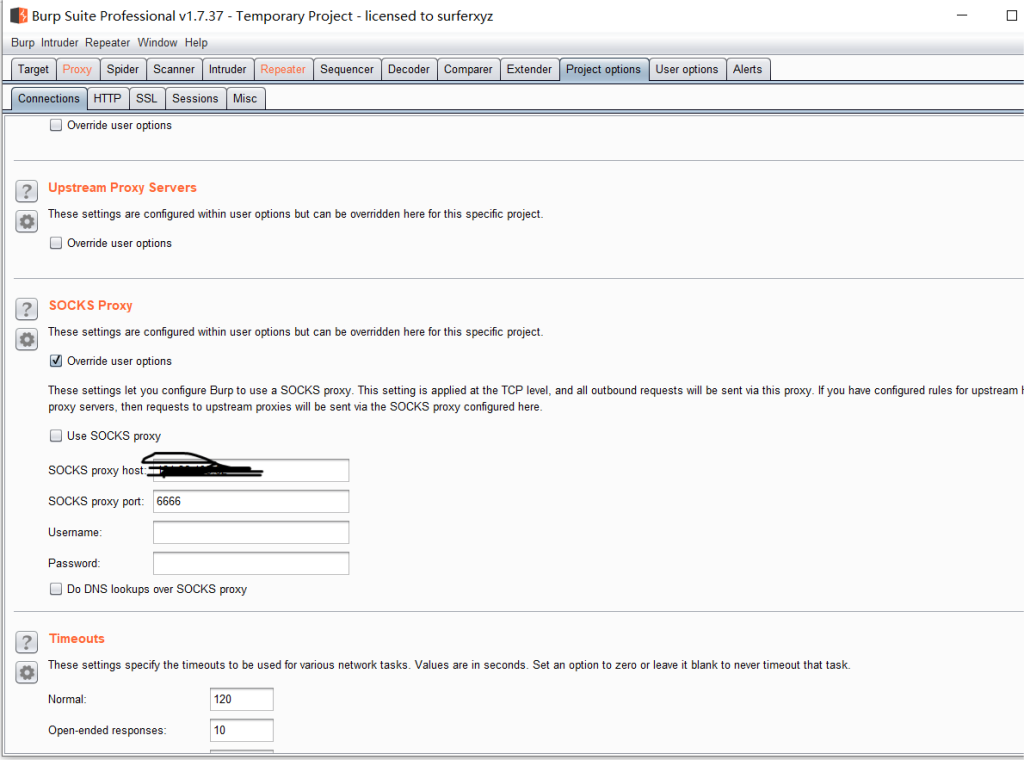
Task: Uncheck Override user options under SOCKS Proxy
Action: click(56, 361)
